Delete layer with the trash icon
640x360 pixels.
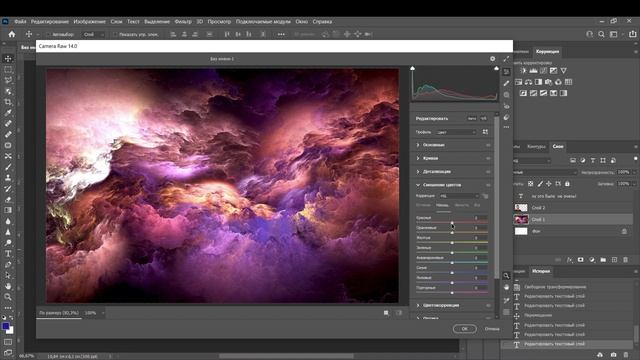(x=625, y=260)
